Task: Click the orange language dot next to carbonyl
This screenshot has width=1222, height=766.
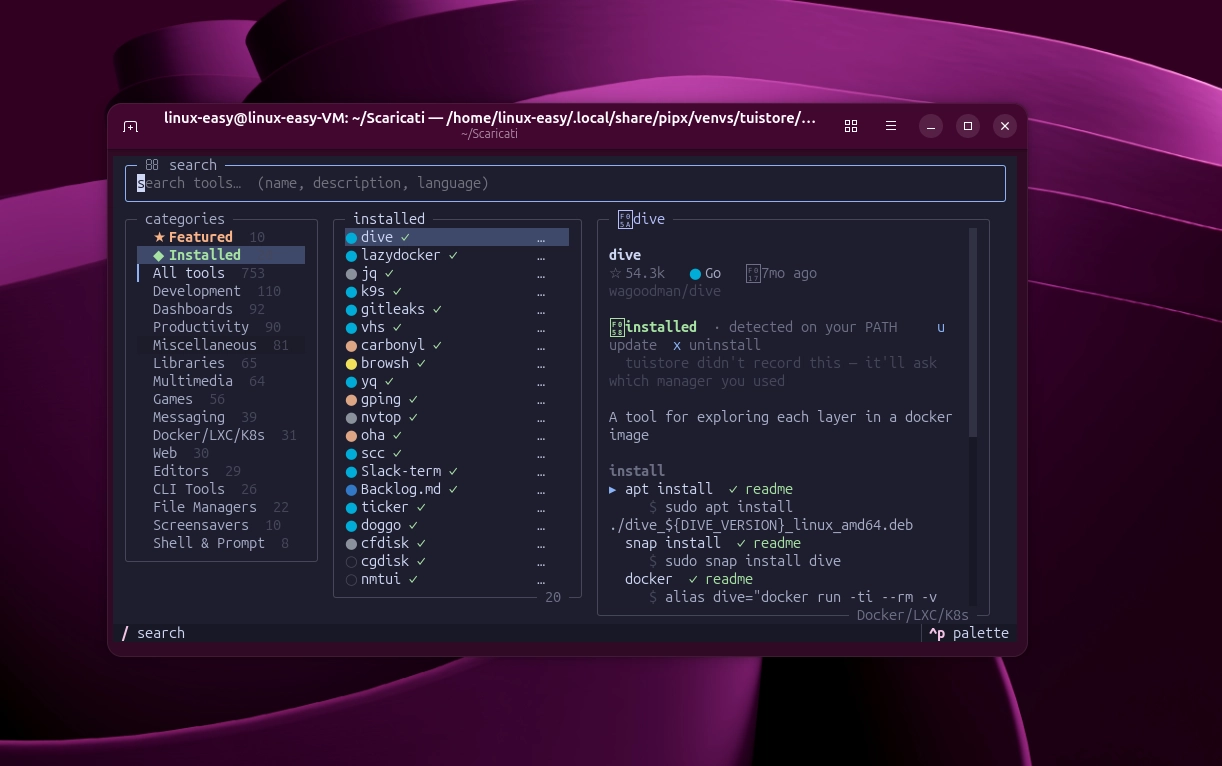Action: (351, 346)
